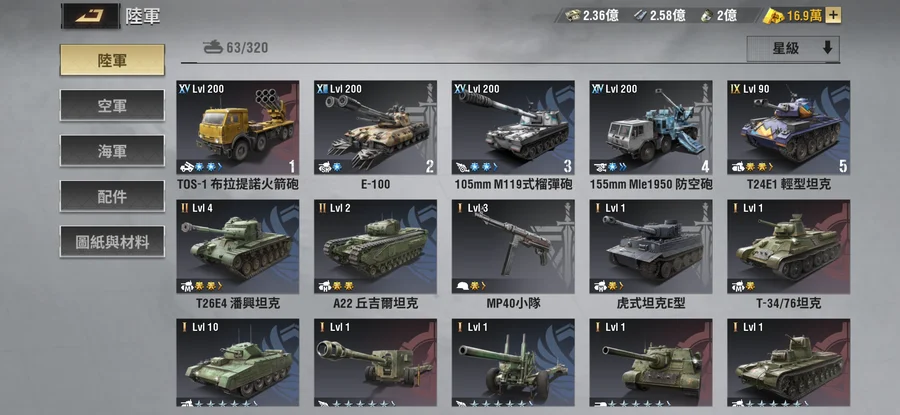Open the 星級 sort dropdown
This screenshot has height=415, width=900.
(x=793, y=49)
